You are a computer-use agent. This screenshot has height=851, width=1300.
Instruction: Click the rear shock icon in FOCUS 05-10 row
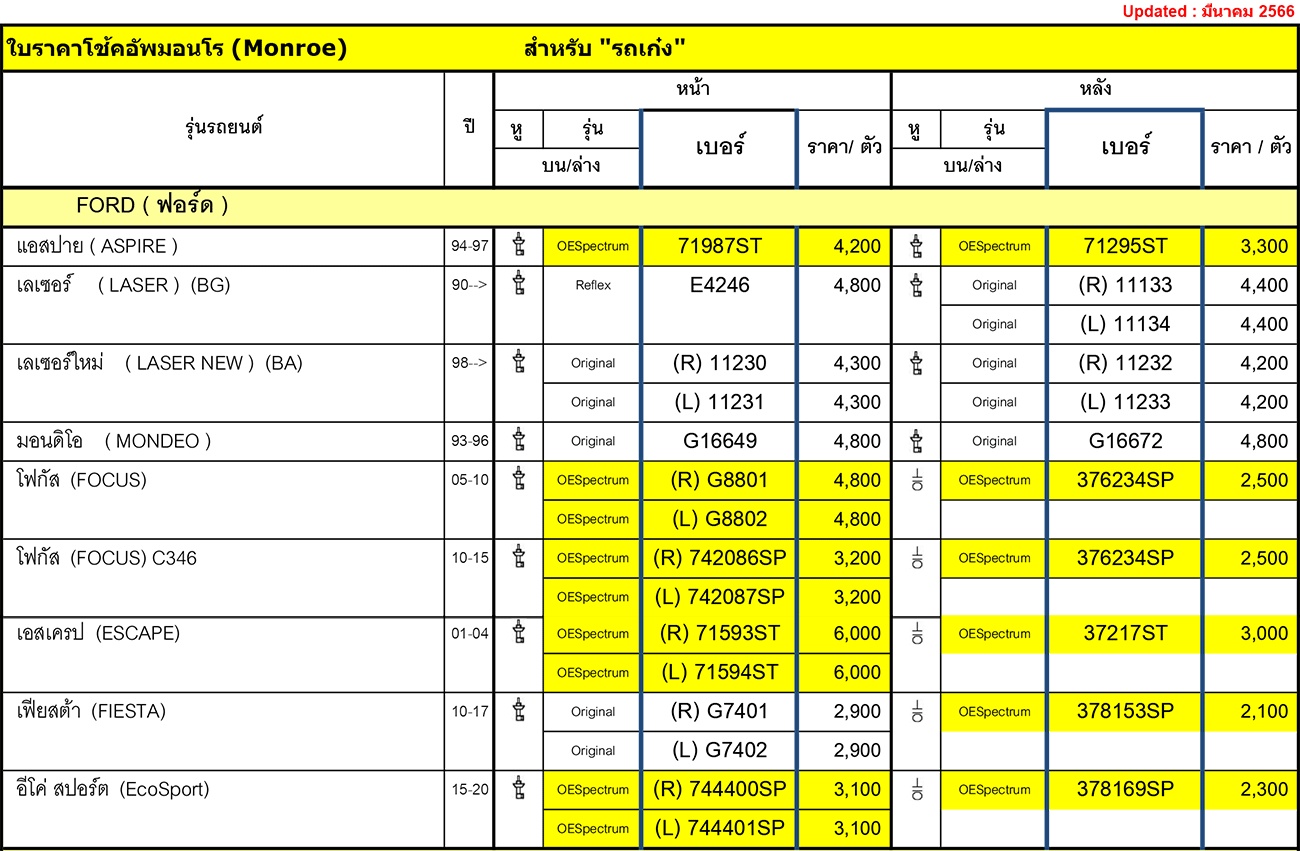917,481
